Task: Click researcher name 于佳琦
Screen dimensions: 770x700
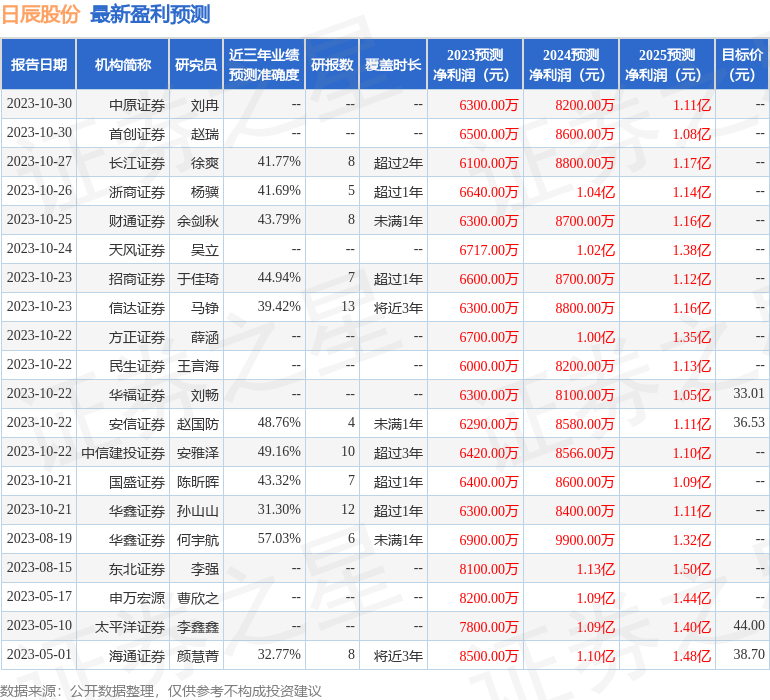Action: (x=198, y=279)
